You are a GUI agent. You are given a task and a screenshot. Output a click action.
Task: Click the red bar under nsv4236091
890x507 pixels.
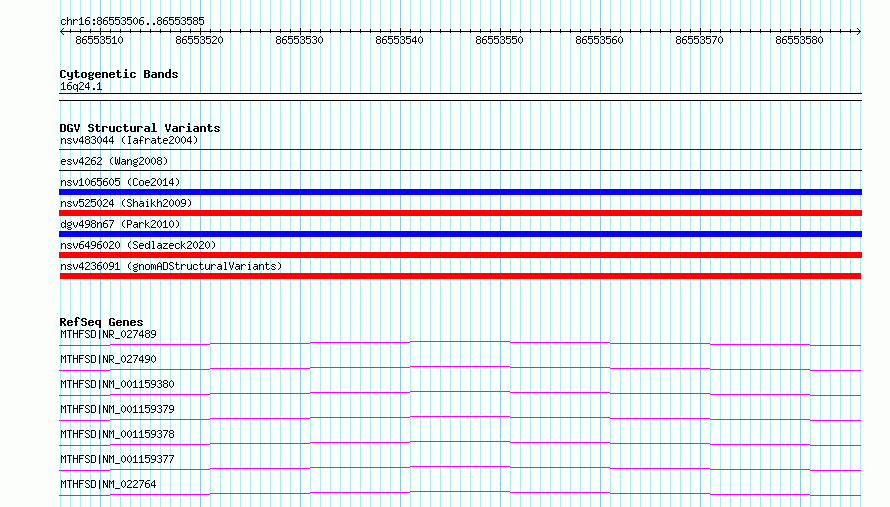460,276
